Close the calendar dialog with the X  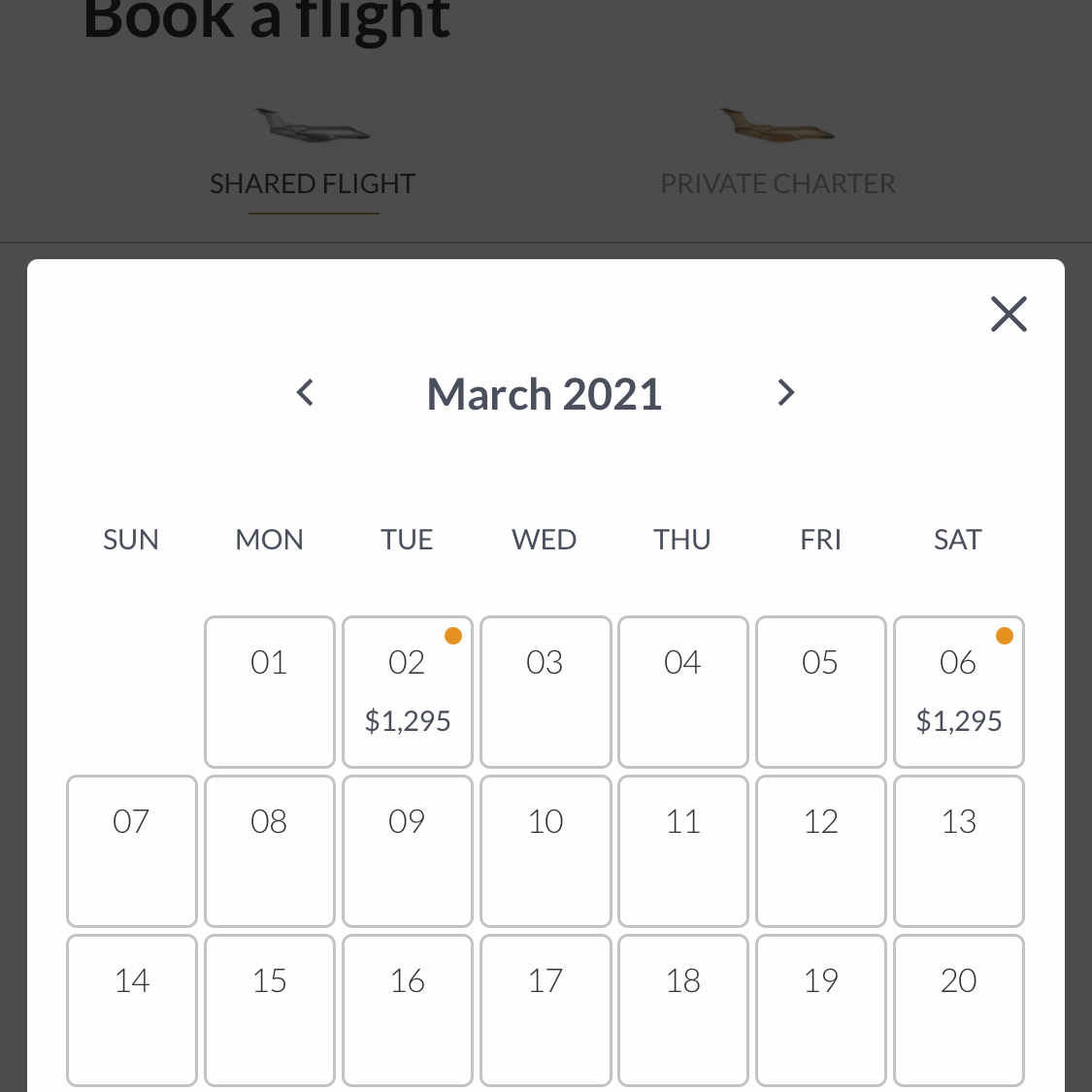tap(1009, 314)
